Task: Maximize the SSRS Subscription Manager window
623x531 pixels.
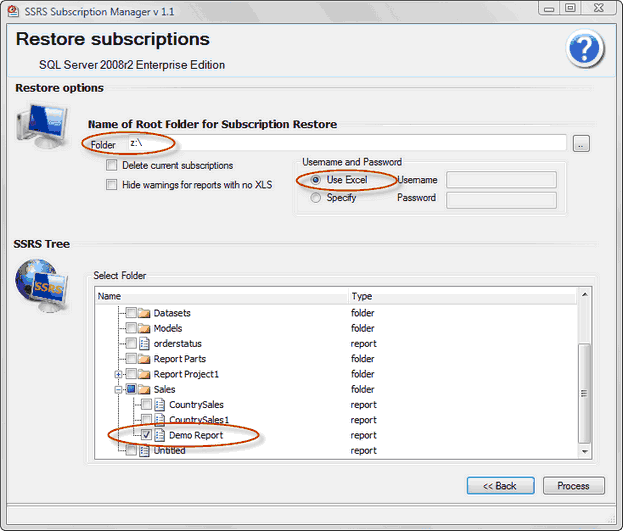Action: [x=570, y=8]
